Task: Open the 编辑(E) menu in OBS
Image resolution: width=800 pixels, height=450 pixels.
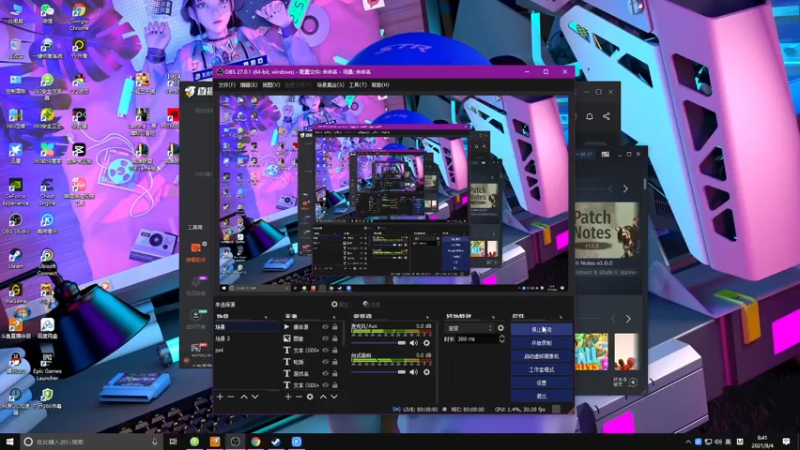Action: [249, 85]
